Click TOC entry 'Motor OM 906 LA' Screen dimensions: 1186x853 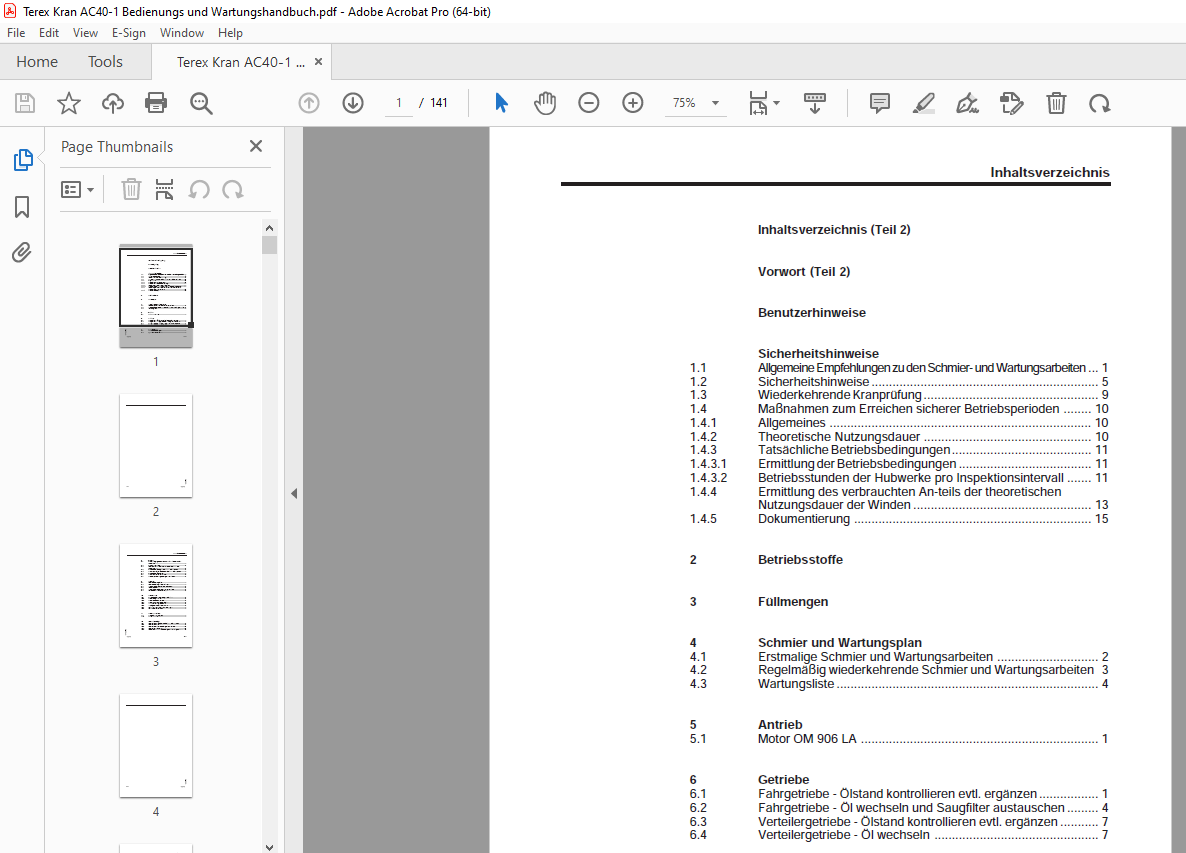pyautogui.click(x=807, y=739)
